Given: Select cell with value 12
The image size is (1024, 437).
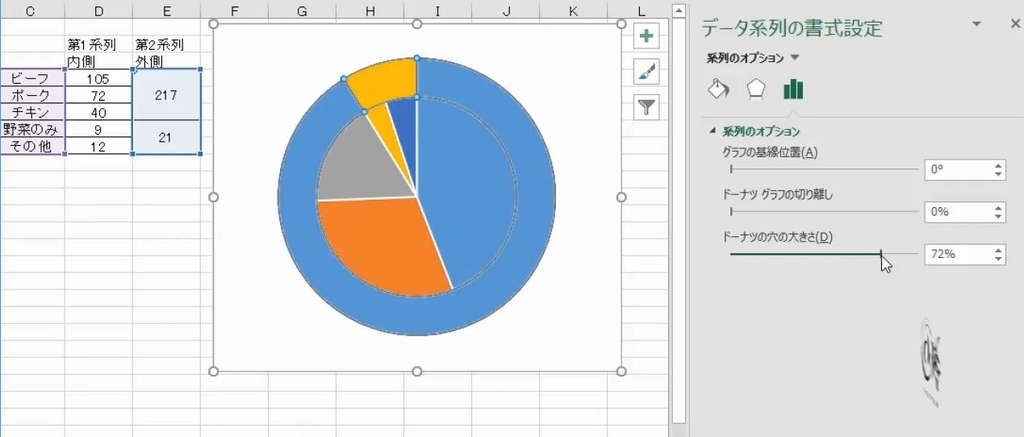Looking at the screenshot, I should [x=98, y=146].
